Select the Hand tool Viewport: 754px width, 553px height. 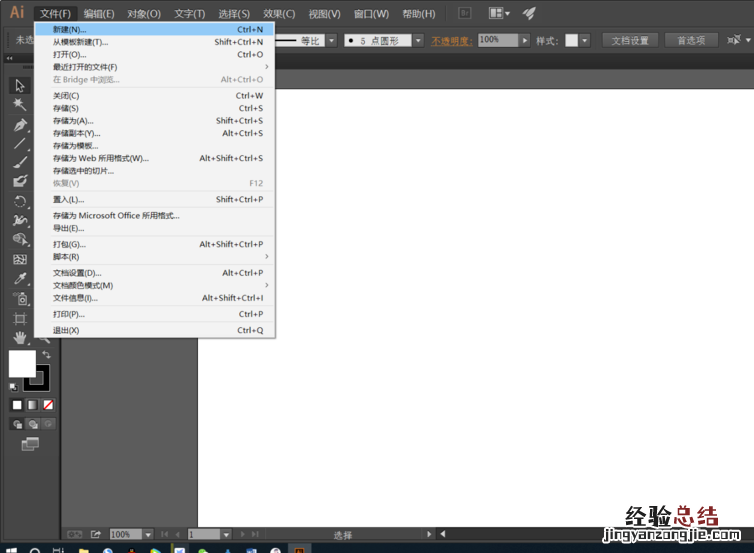tap(20, 338)
